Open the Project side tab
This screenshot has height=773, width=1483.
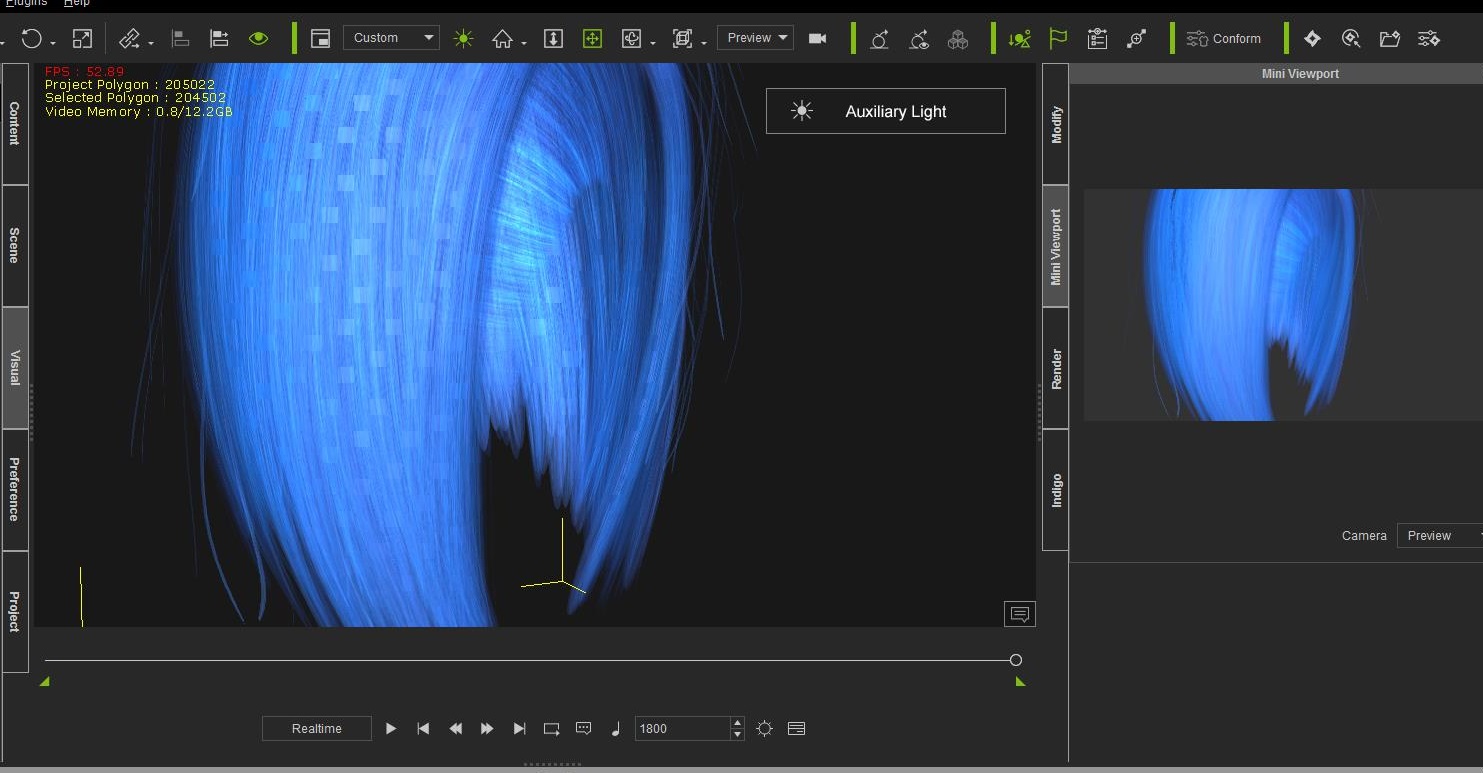(x=15, y=611)
